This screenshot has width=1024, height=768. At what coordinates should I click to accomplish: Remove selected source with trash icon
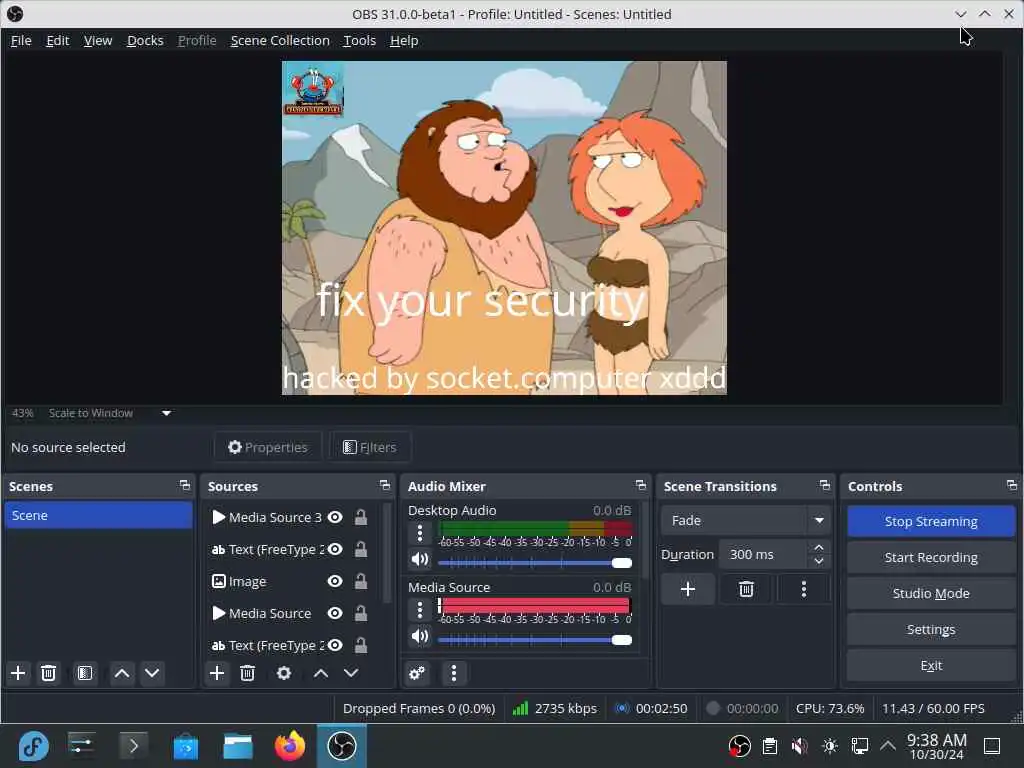click(x=248, y=673)
